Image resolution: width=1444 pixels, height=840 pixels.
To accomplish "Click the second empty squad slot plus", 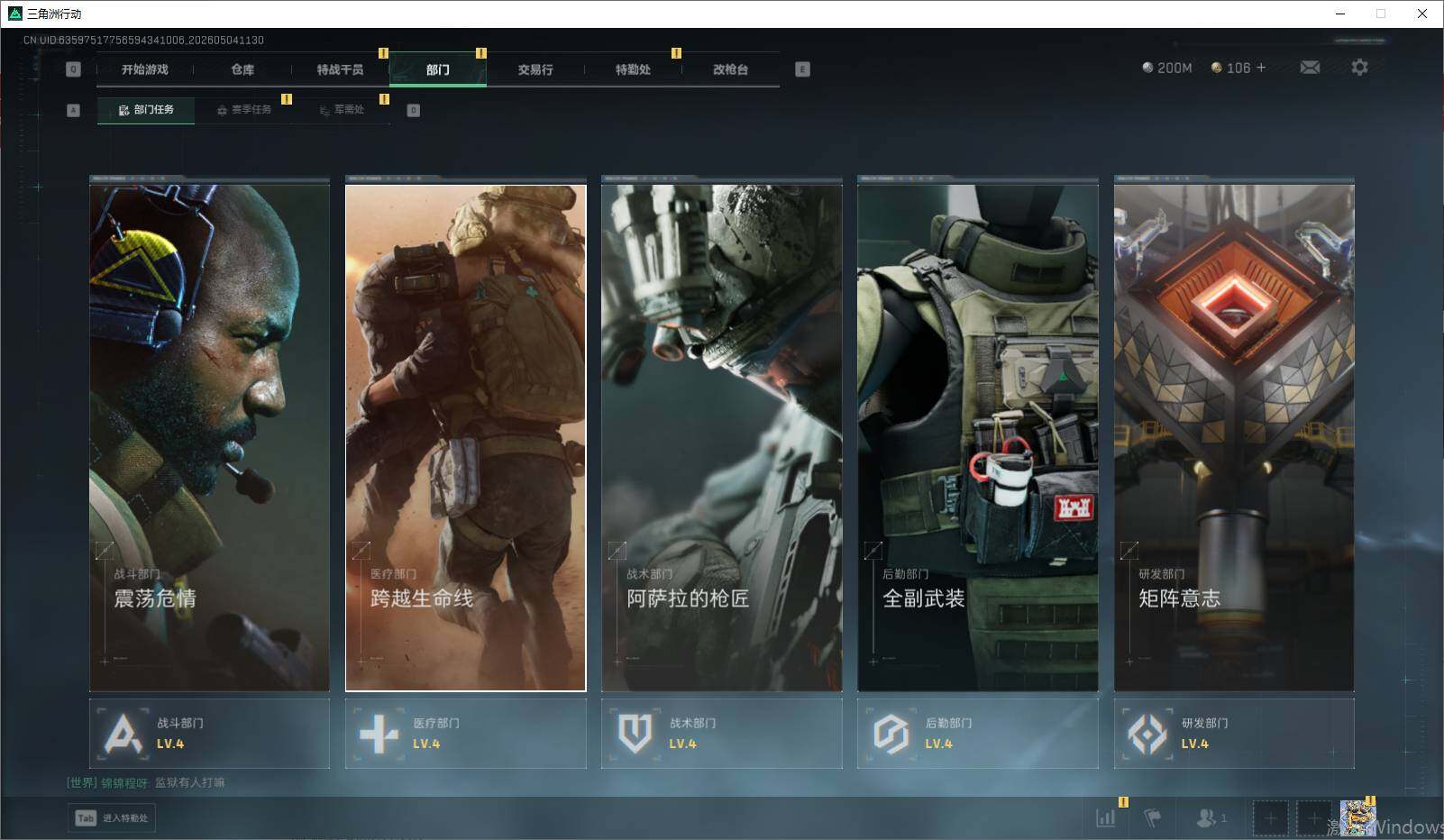I will [1313, 817].
